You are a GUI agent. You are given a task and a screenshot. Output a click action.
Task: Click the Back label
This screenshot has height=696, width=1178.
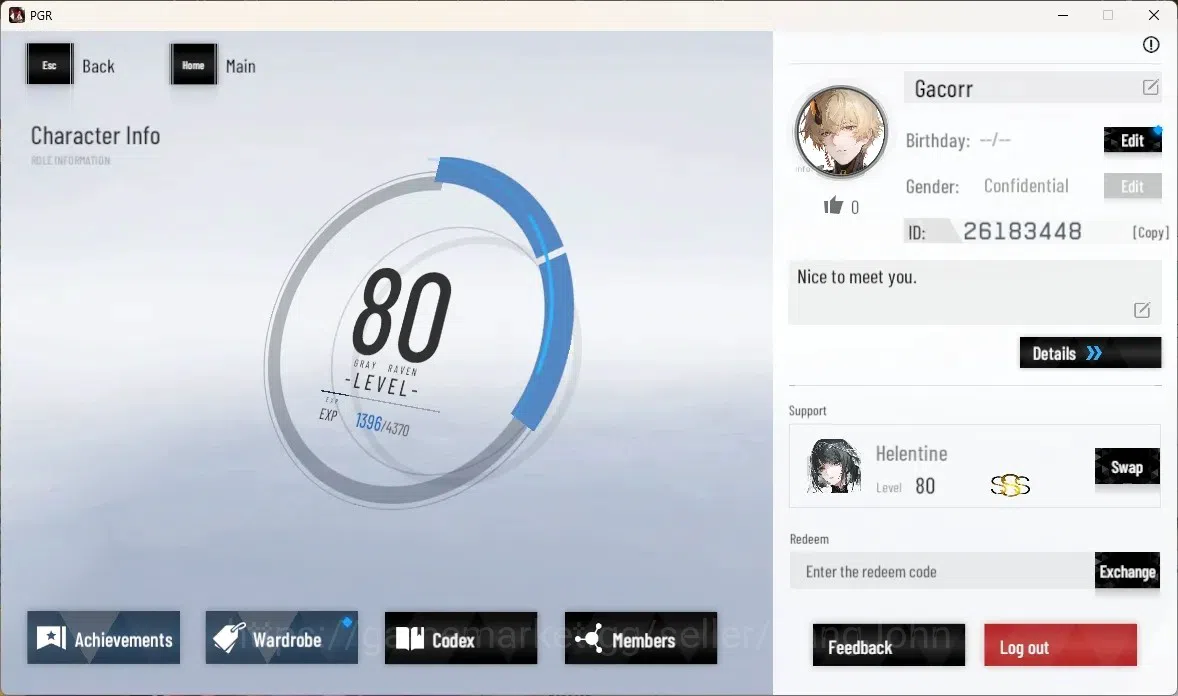click(x=98, y=66)
